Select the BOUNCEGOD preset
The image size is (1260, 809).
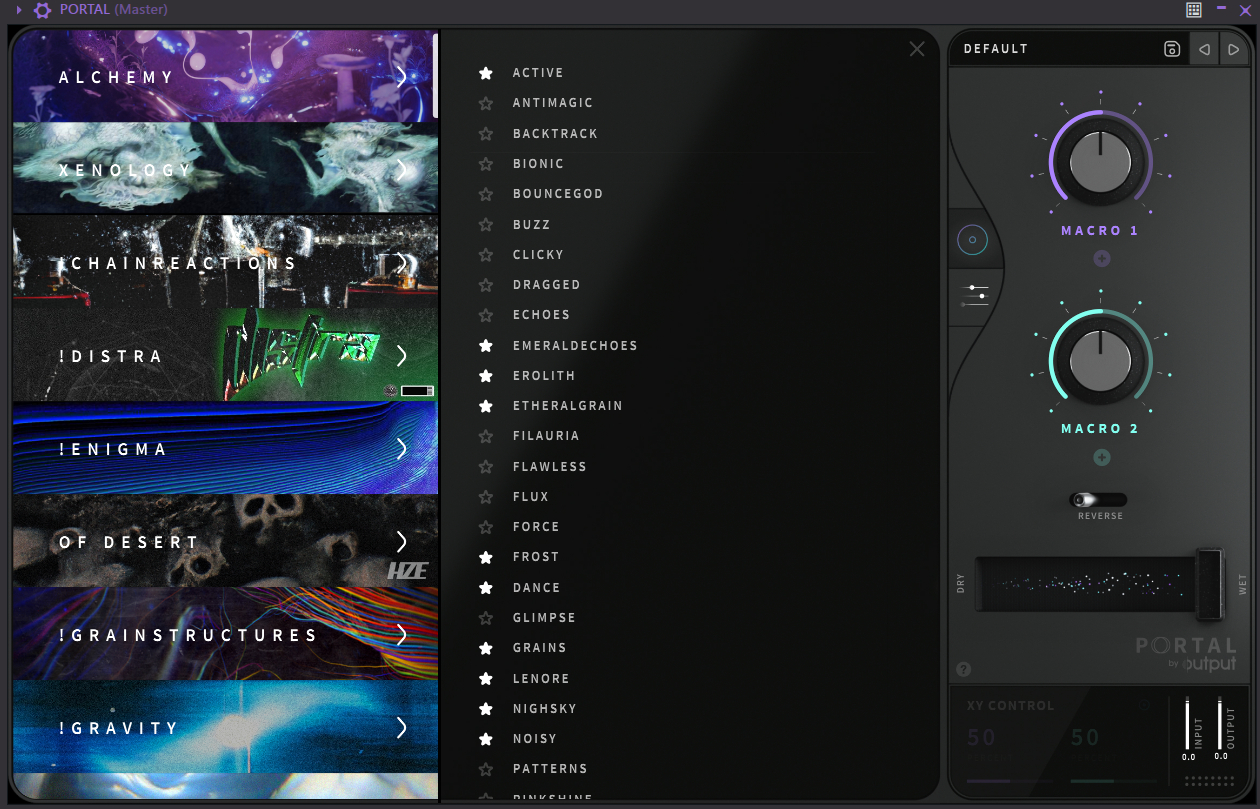pos(558,194)
